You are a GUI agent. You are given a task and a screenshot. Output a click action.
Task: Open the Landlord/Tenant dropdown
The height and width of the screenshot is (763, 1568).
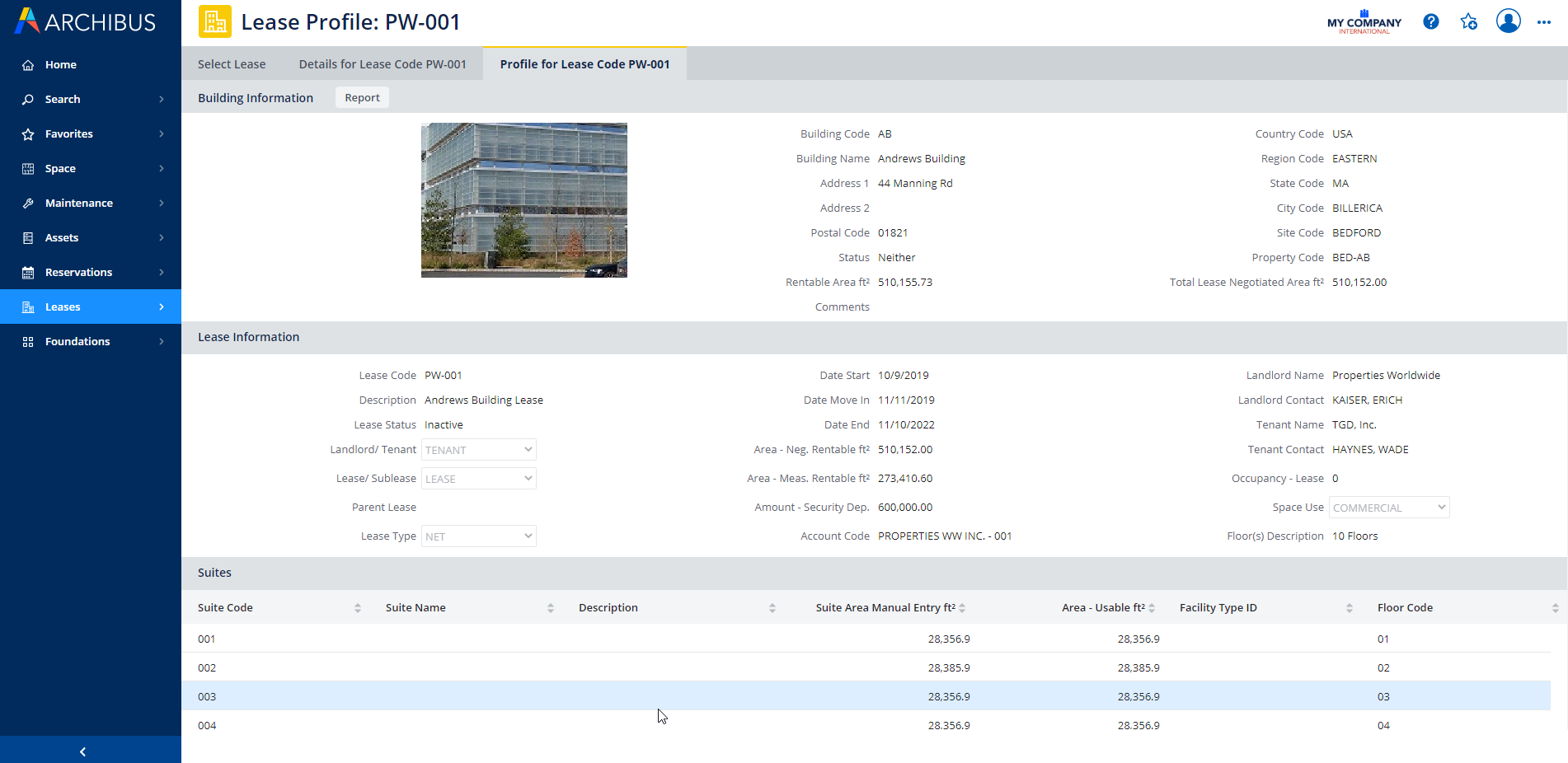(x=479, y=450)
